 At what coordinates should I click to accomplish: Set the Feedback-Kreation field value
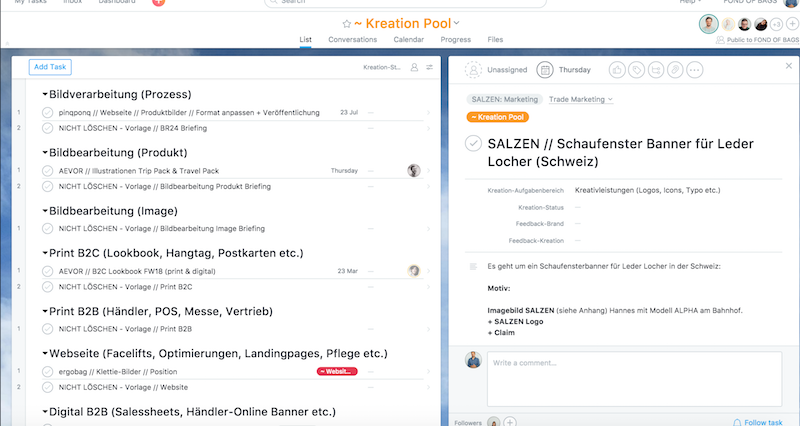(578, 240)
